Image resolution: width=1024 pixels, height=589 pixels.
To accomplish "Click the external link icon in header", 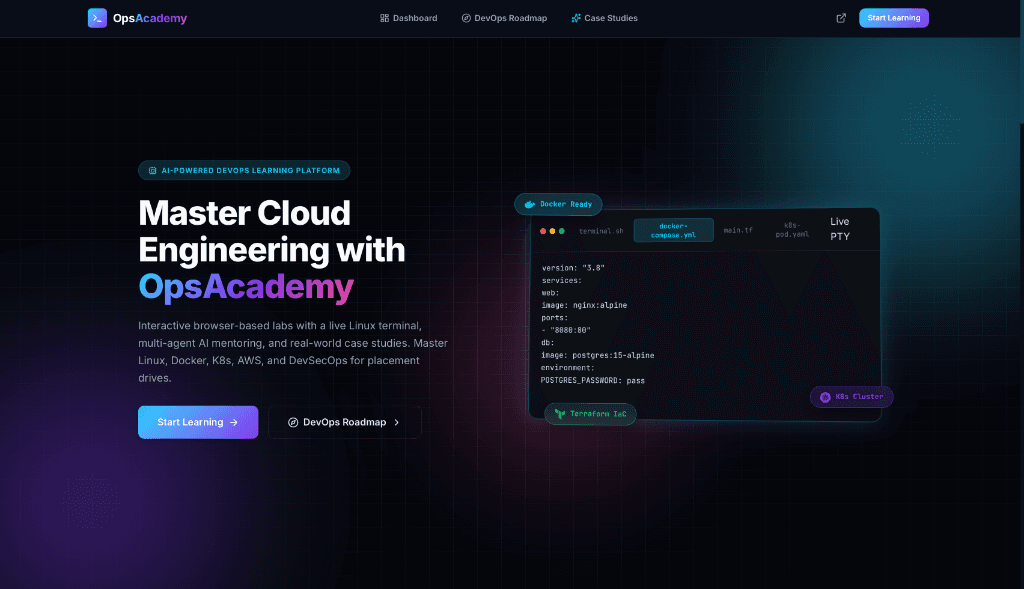I will pos(841,18).
